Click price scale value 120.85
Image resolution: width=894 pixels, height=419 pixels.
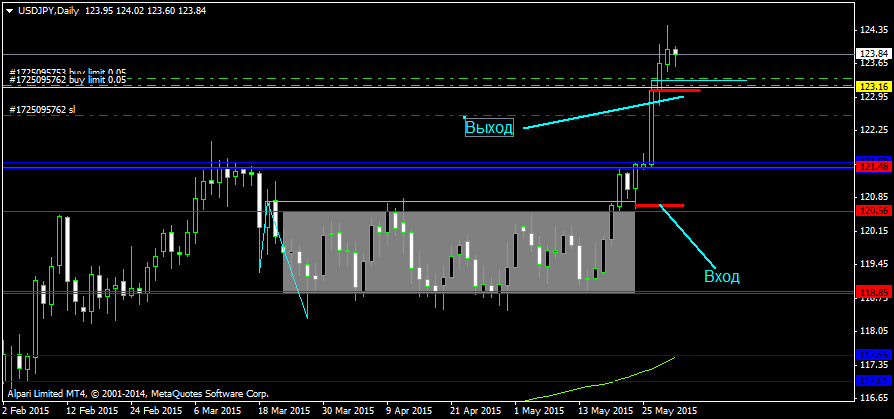tap(874, 197)
